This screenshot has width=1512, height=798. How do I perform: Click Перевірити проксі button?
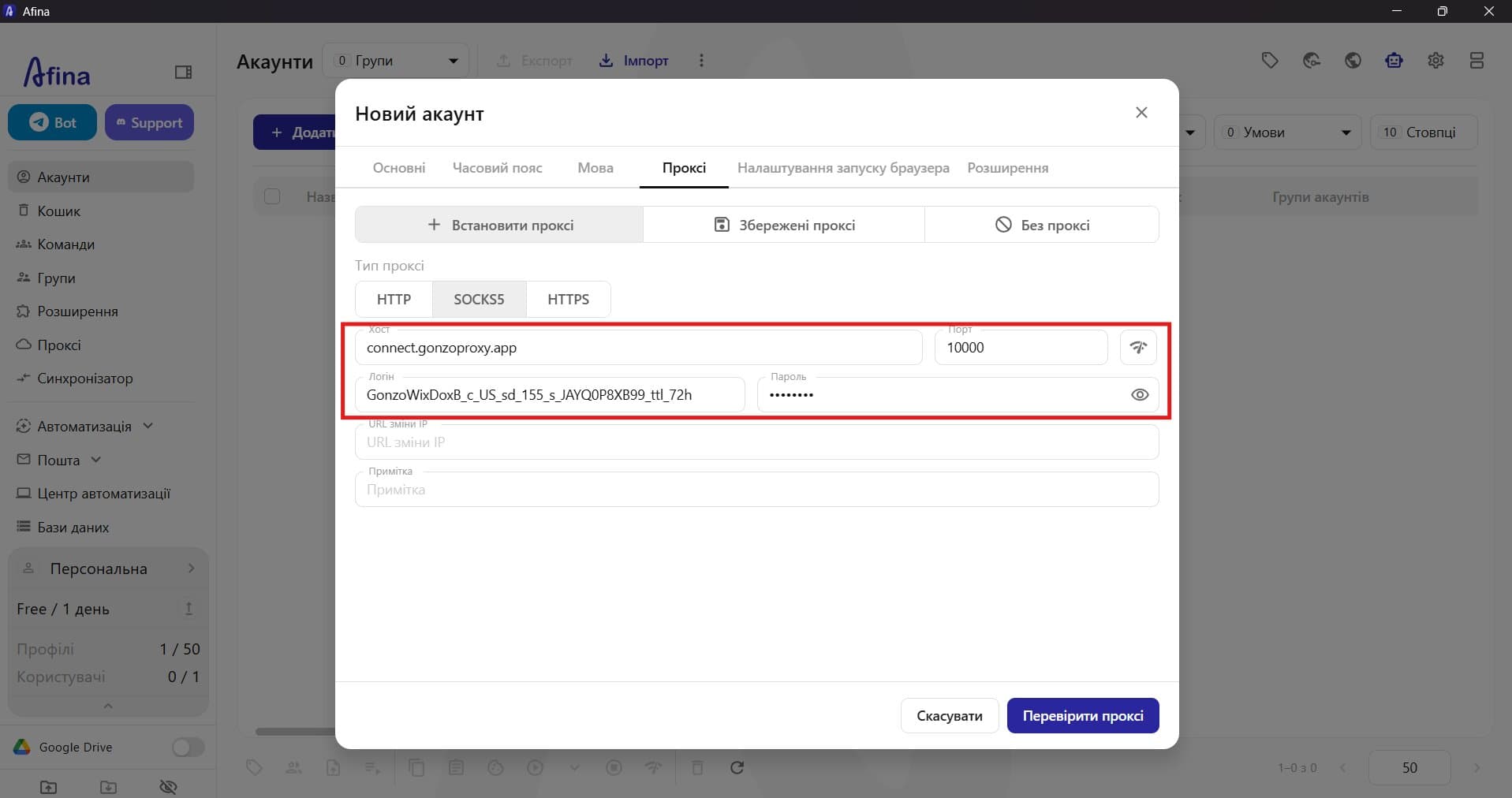(x=1083, y=716)
